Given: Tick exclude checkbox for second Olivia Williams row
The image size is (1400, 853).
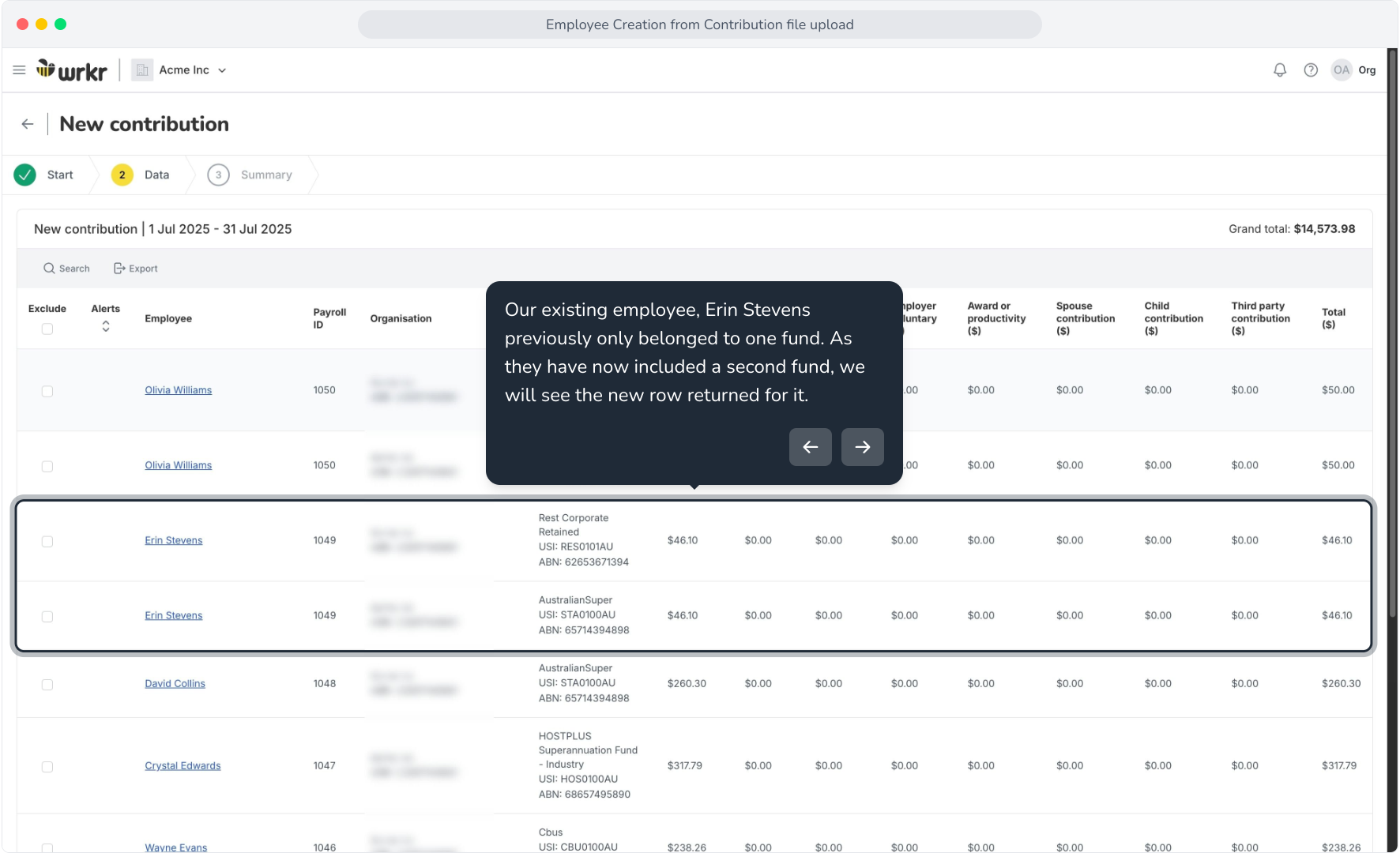Looking at the screenshot, I should pyautogui.click(x=47, y=467).
